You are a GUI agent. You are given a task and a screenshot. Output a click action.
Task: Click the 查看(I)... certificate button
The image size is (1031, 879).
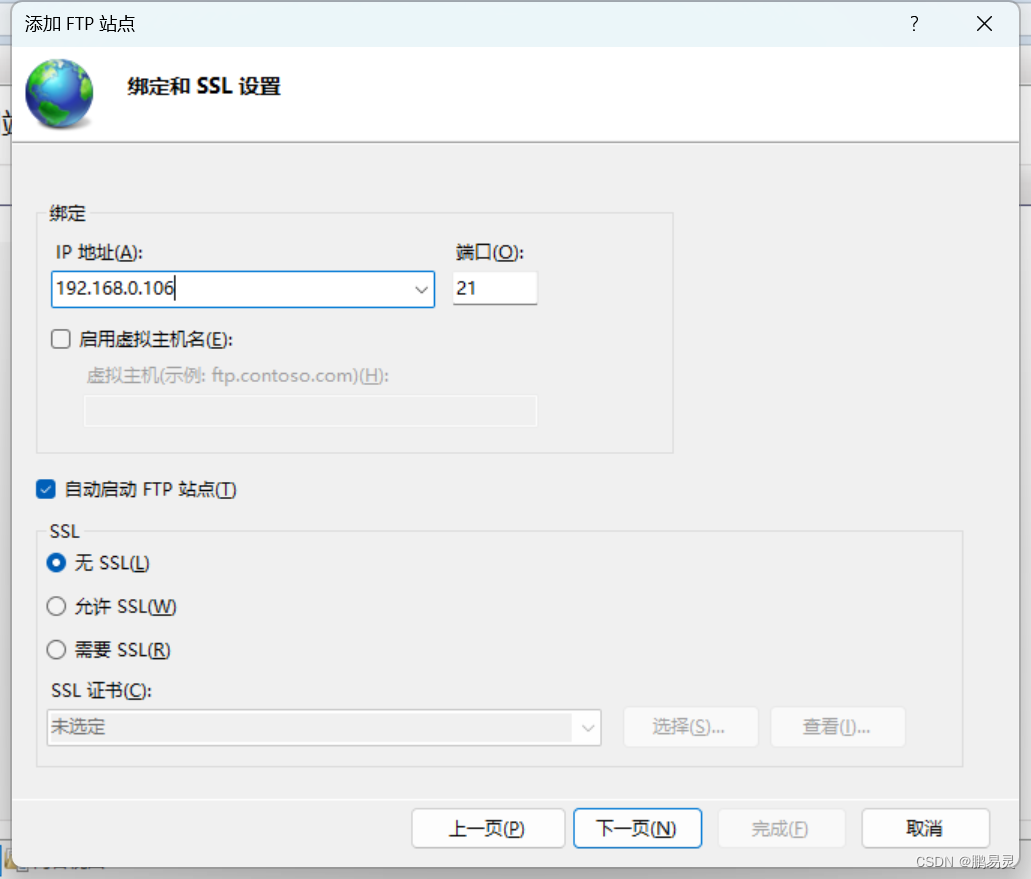[837, 727]
